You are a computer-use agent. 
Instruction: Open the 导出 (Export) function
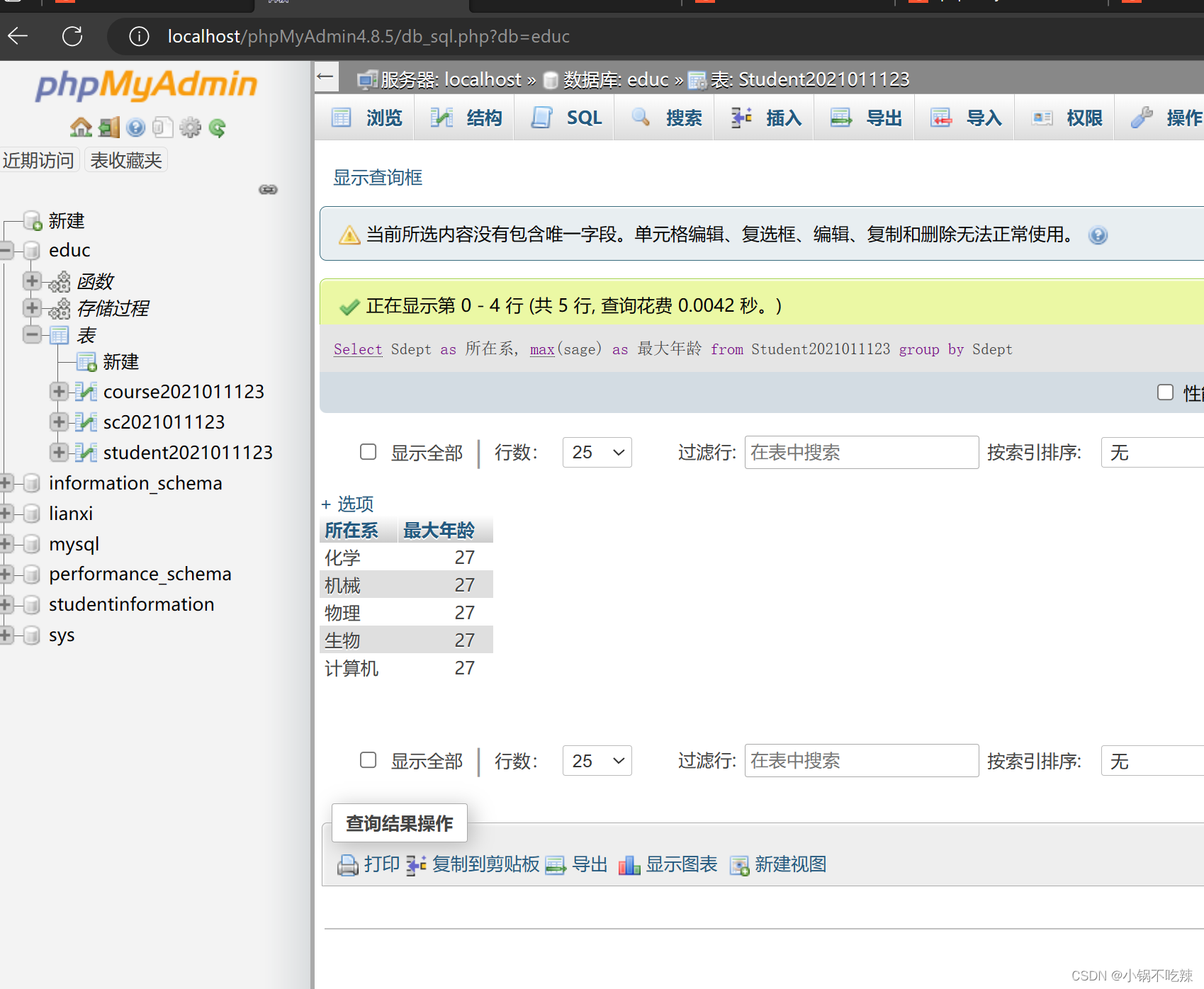(x=863, y=118)
